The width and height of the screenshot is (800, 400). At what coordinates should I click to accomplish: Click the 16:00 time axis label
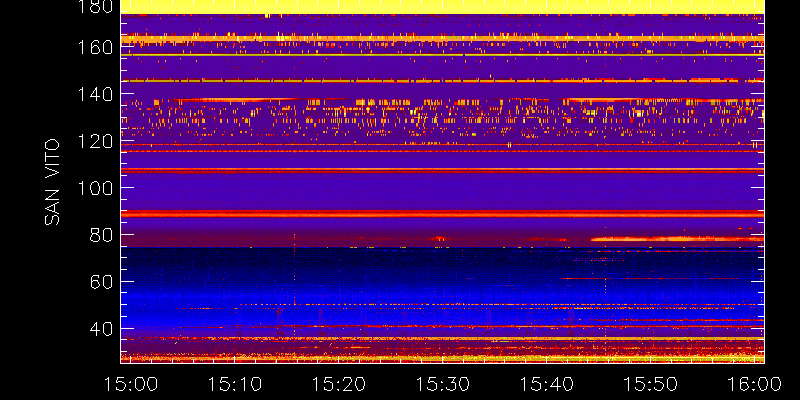coord(755,384)
